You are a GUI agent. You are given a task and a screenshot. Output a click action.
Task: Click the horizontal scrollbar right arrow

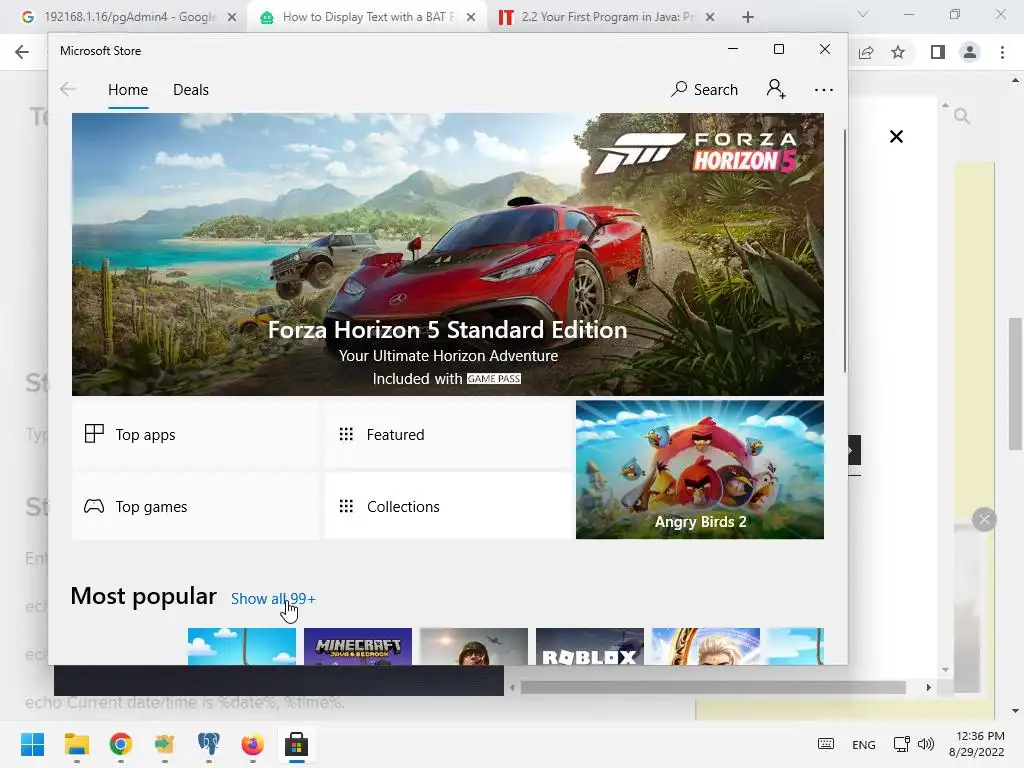click(928, 687)
